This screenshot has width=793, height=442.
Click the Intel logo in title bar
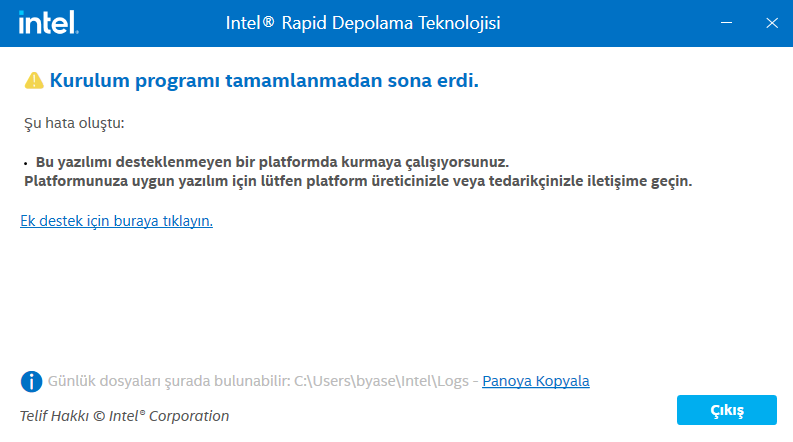49,23
